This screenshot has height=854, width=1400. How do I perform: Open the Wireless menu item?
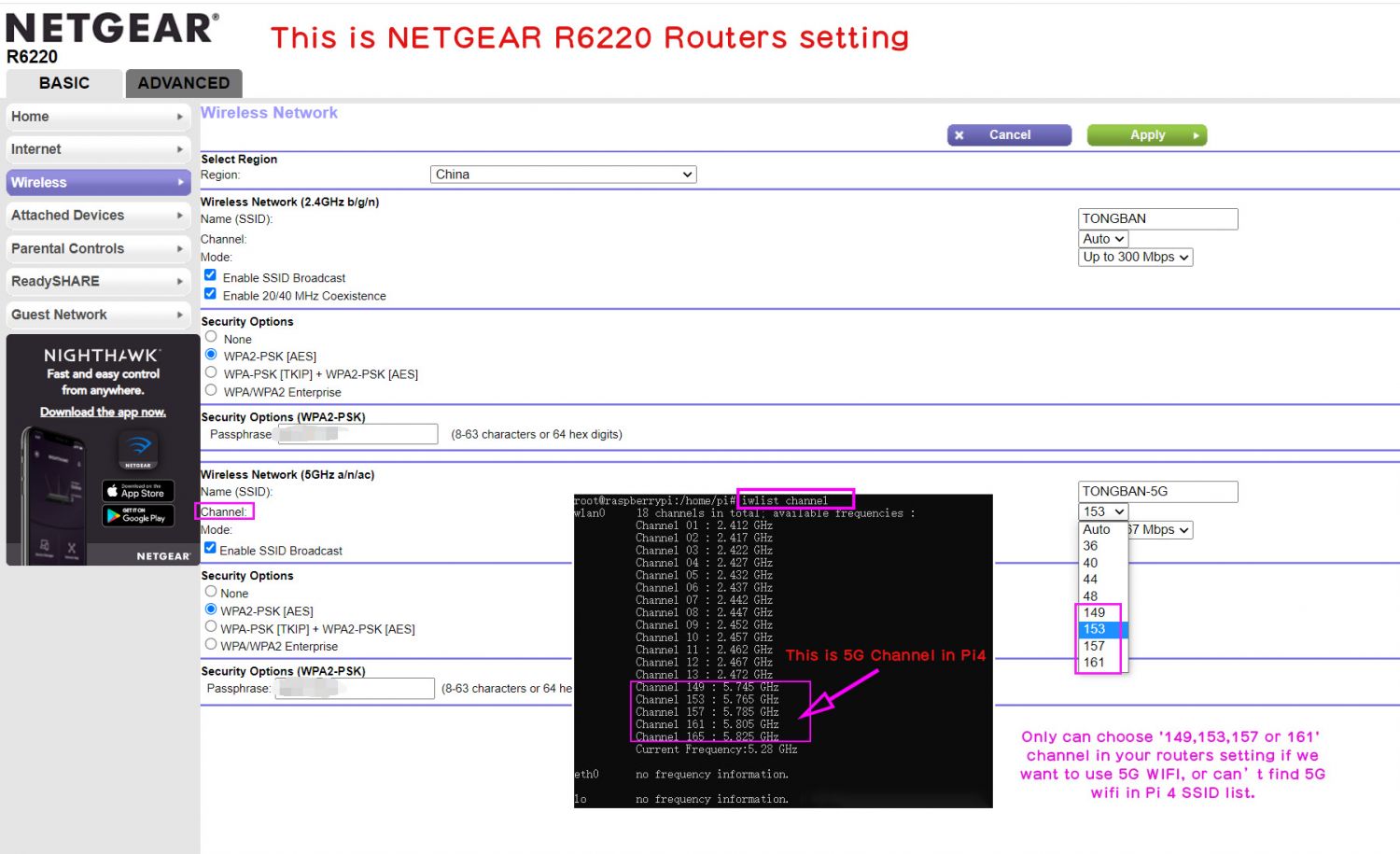coord(98,183)
